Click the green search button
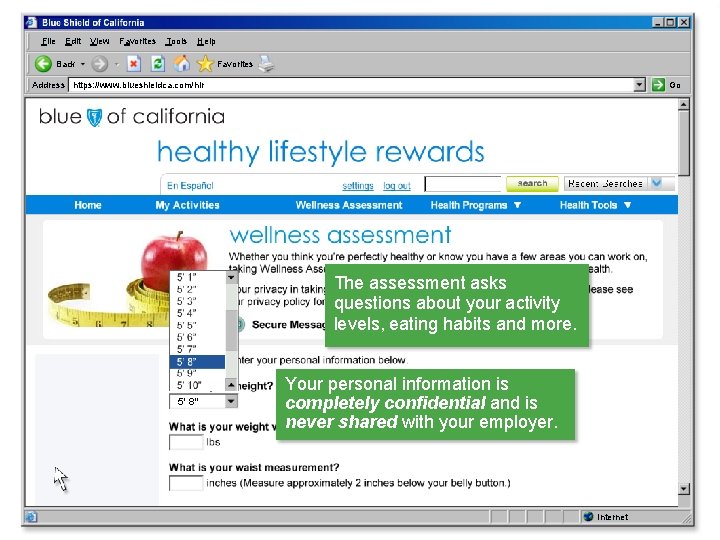Viewport: 720px width, 540px height. (532, 183)
